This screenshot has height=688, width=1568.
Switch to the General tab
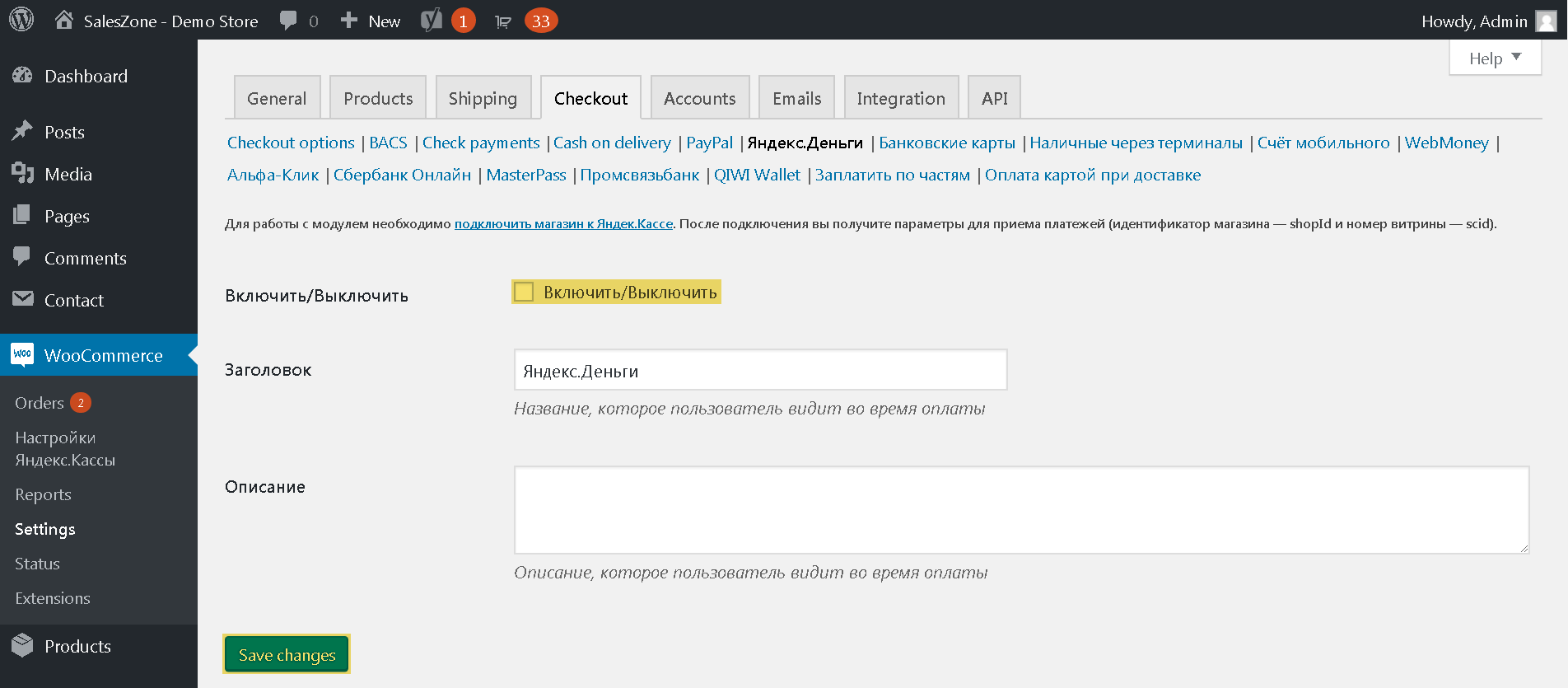tap(277, 98)
